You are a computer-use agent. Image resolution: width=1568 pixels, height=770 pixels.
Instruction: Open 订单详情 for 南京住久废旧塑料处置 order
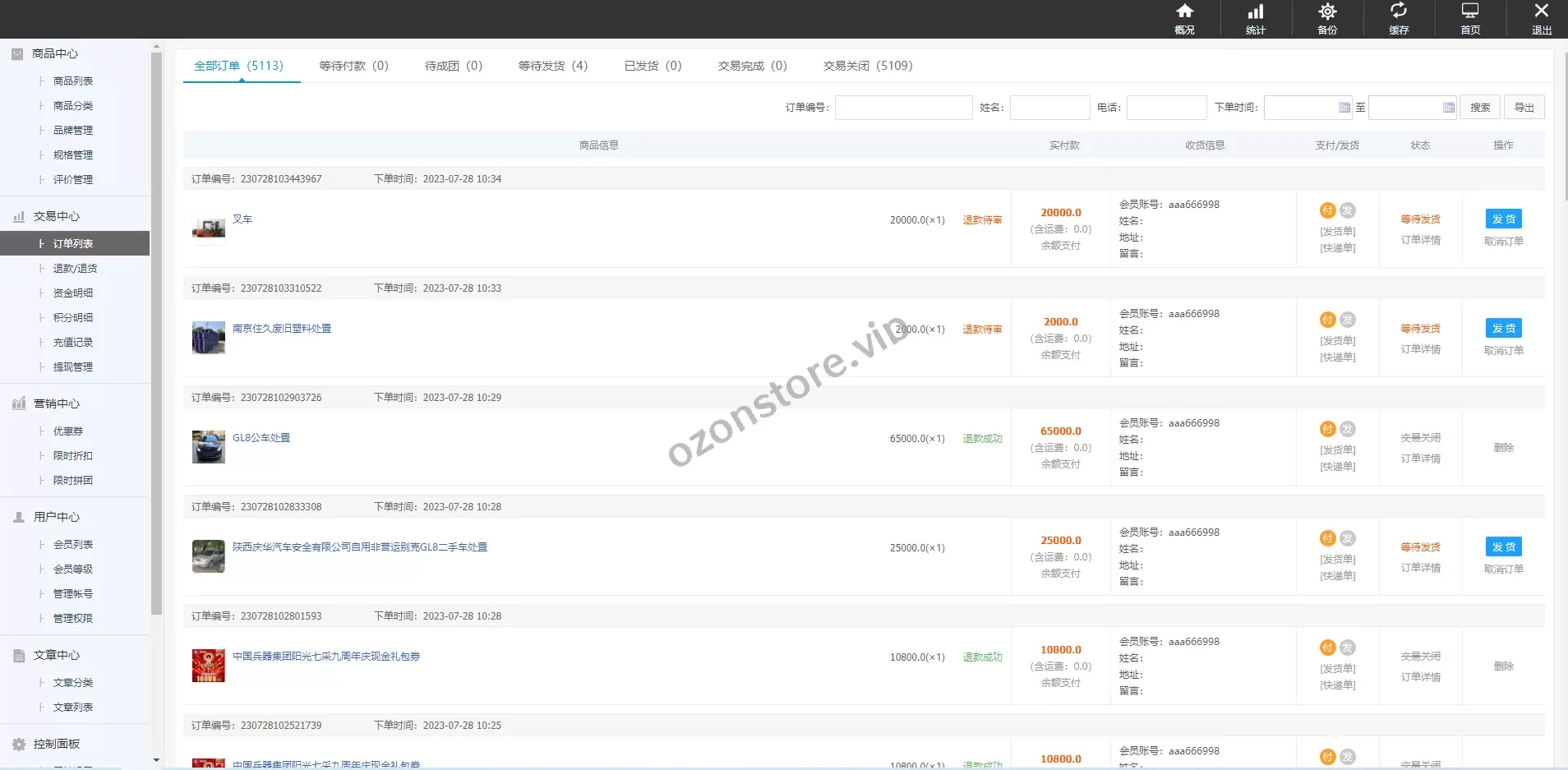pos(1420,349)
